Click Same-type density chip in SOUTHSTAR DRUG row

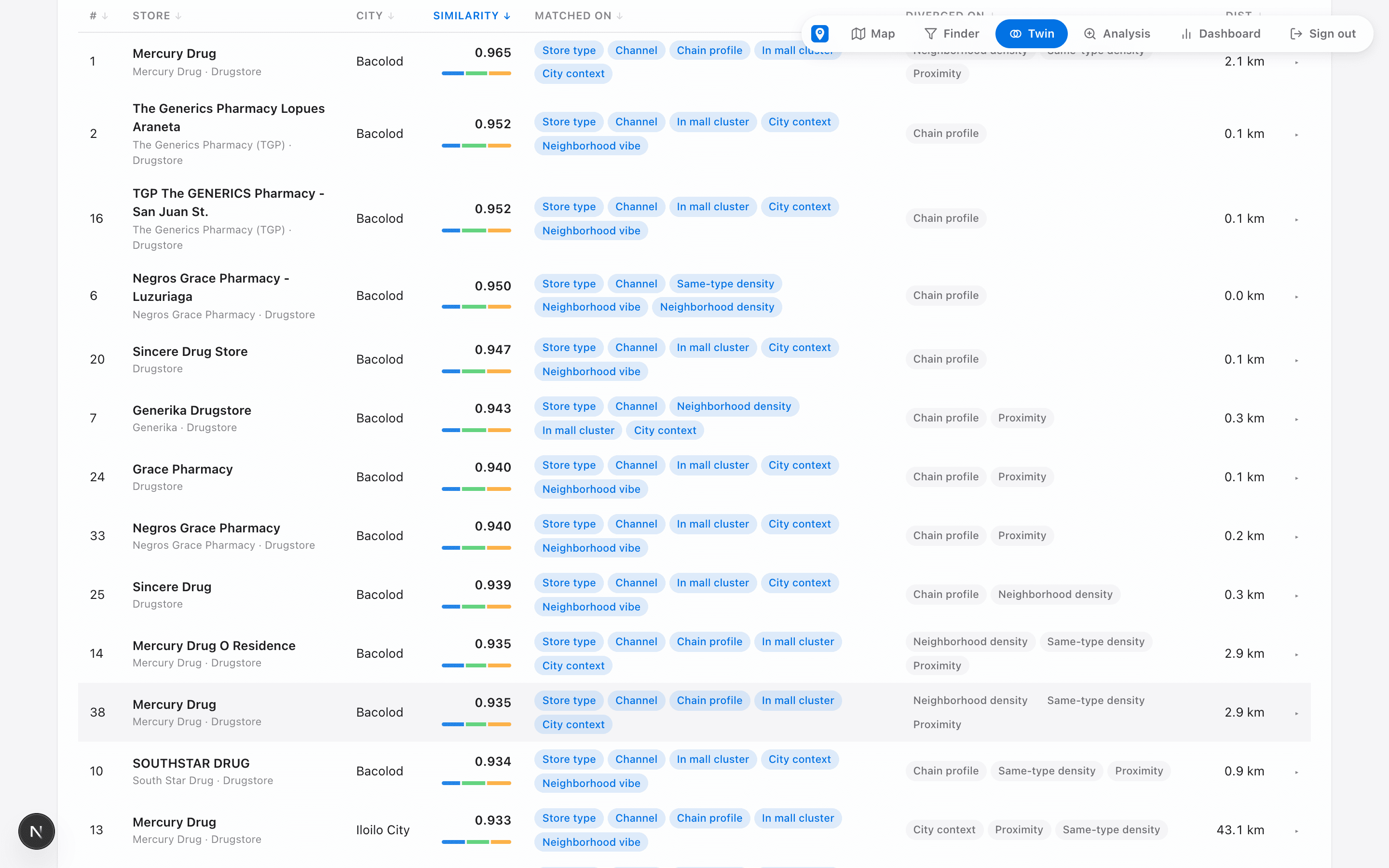[1047, 771]
